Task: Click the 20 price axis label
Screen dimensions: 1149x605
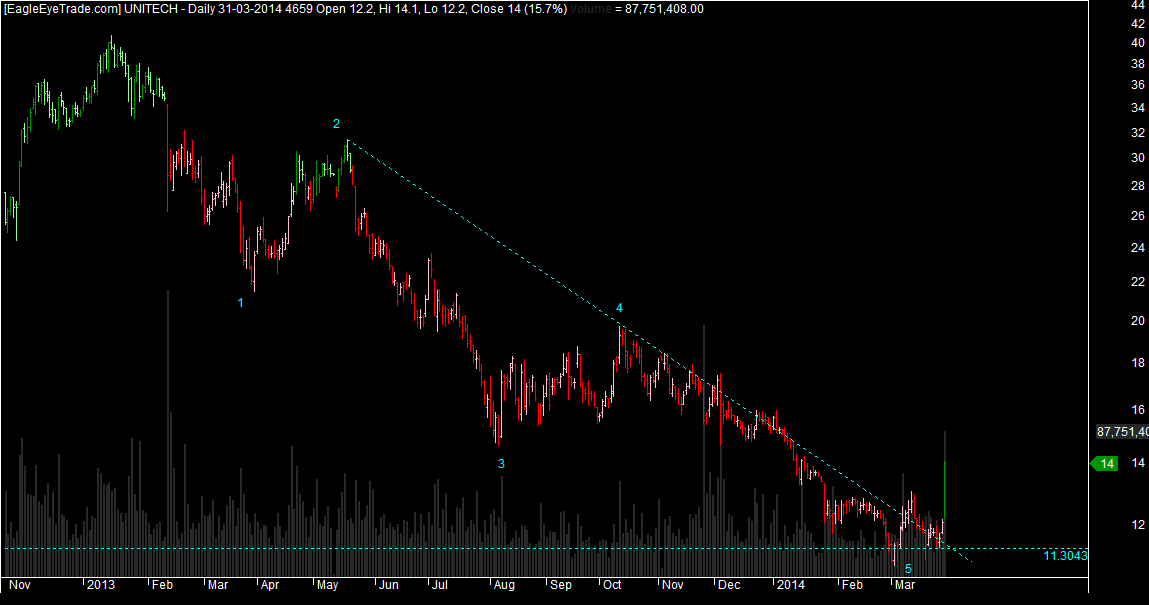Action: pos(1138,321)
